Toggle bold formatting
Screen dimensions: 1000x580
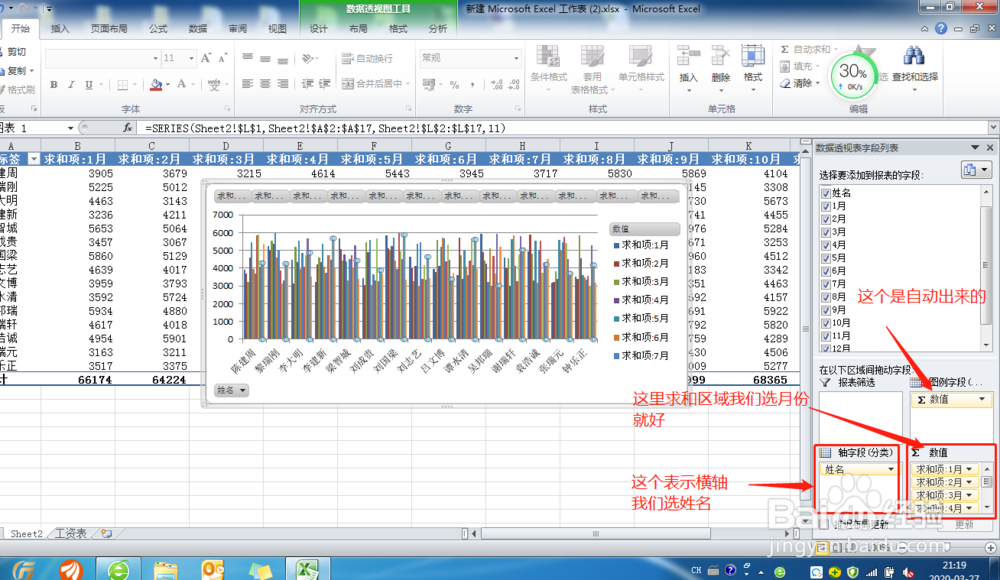point(54,84)
